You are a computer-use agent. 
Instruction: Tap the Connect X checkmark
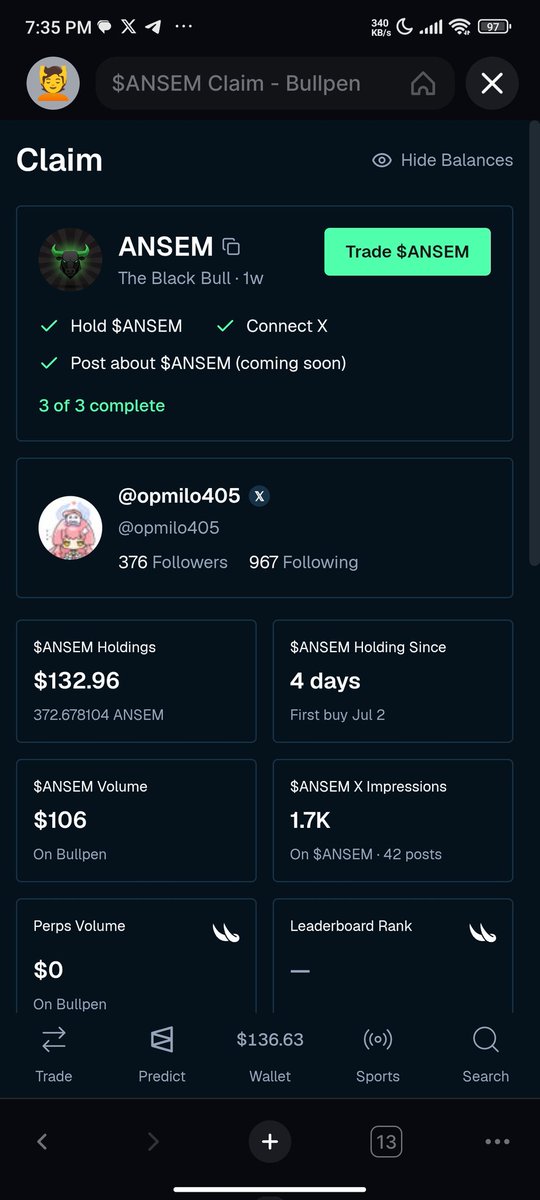click(x=225, y=326)
